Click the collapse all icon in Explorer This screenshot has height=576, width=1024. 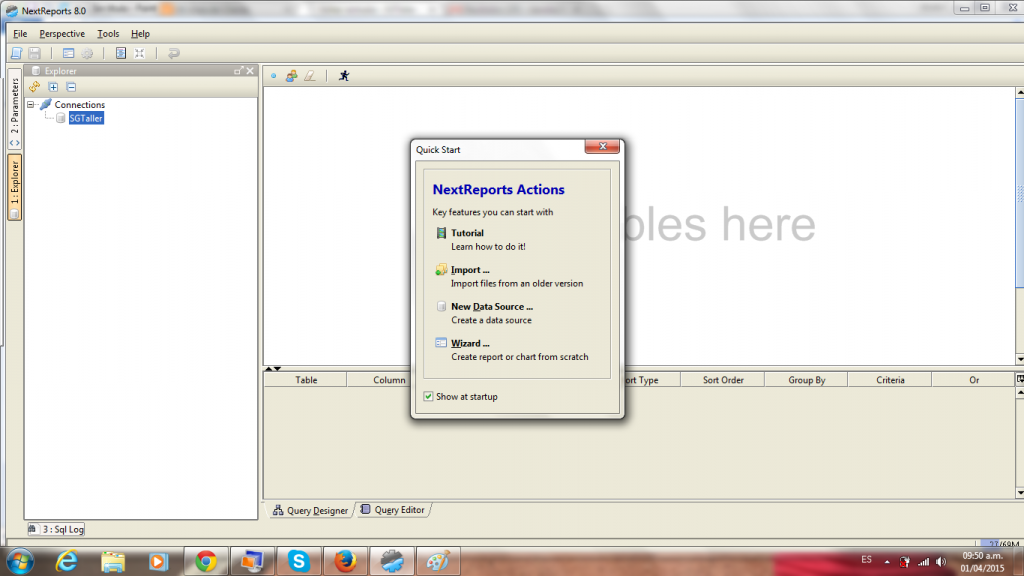click(x=70, y=87)
